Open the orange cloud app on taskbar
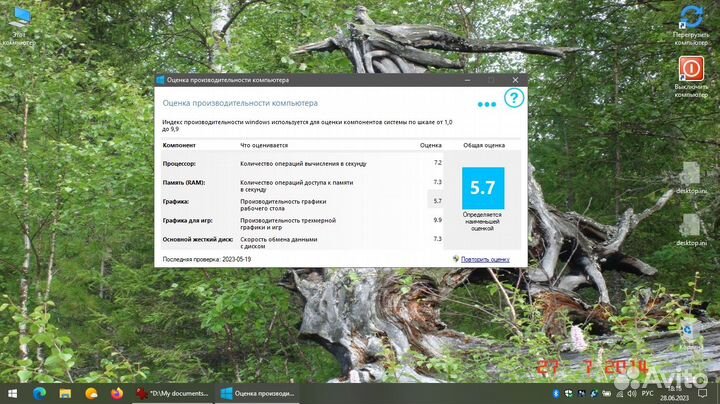The height and width of the screenshot is (404, 720). [x=91, y=393]
